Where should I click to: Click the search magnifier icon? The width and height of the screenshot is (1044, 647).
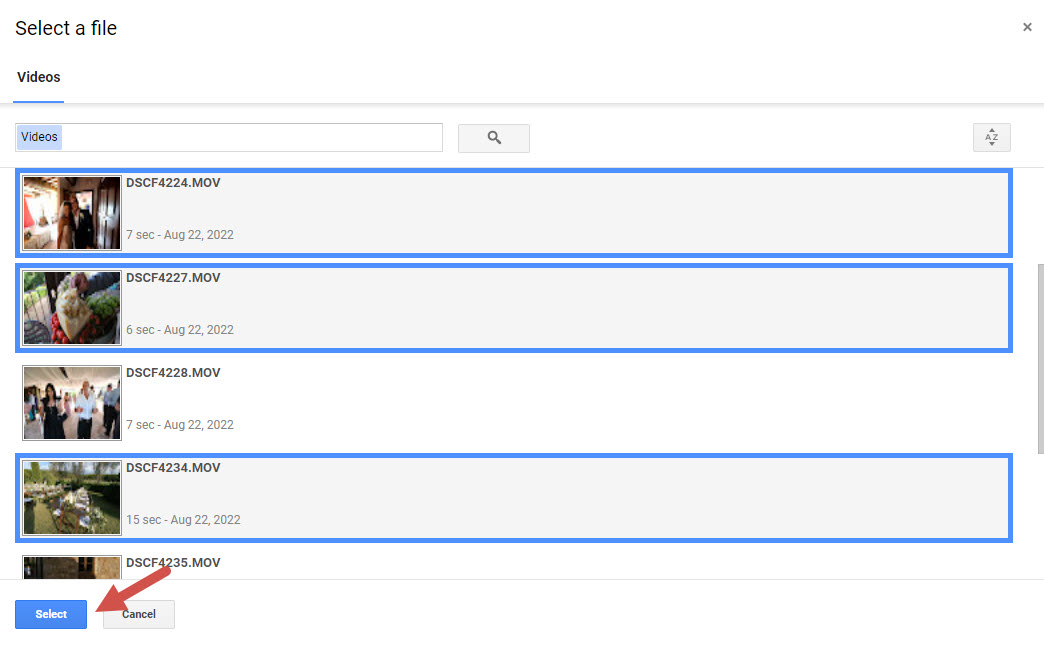493,138
